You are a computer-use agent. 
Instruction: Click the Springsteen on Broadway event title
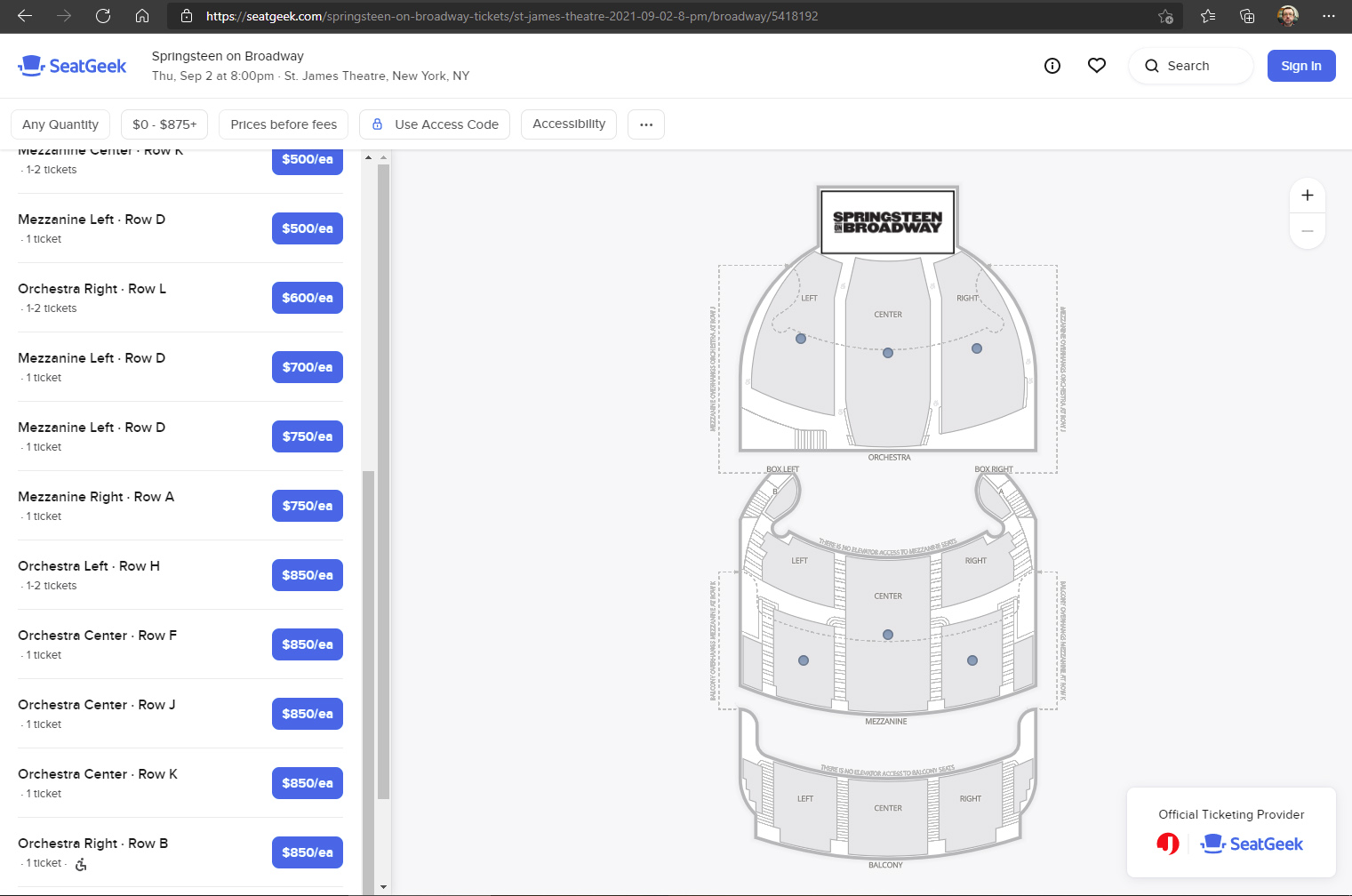[x=228, y=56]
